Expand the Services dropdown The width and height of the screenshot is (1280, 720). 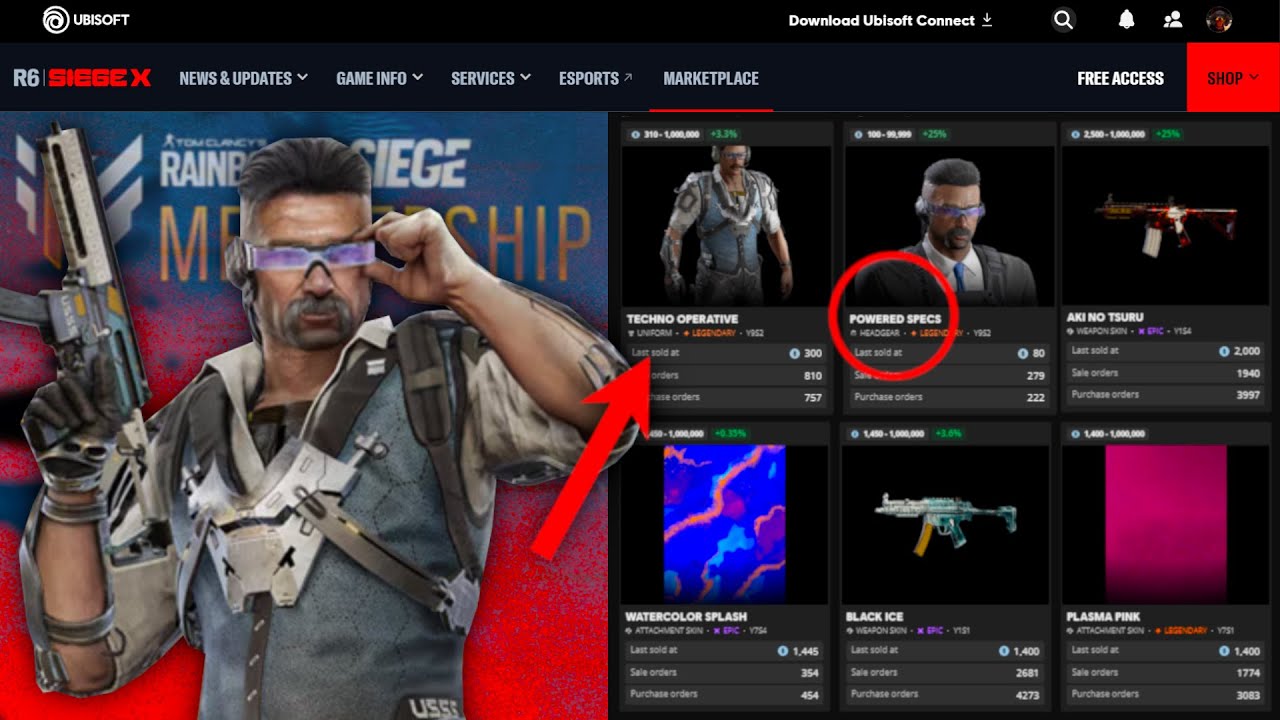490,78
